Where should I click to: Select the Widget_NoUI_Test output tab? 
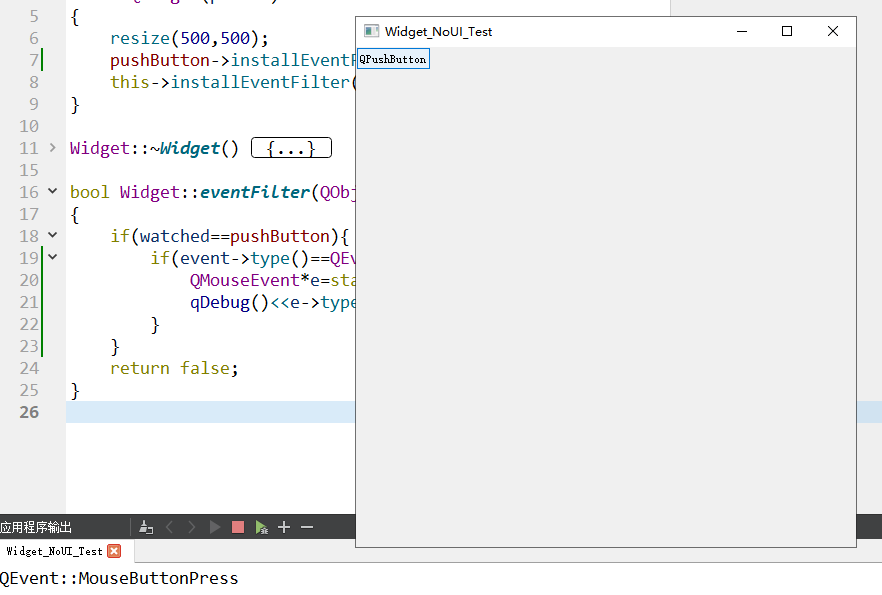(54, 551)
